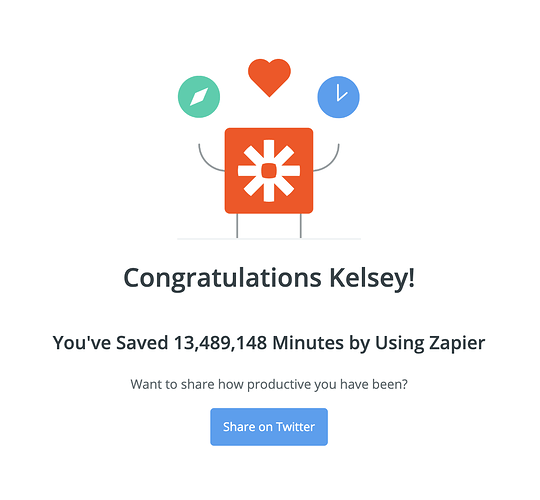Image resolution: width=540 pixels, height=500 pixels.
Task: Share on Twitter
Action: click(269, 427)
